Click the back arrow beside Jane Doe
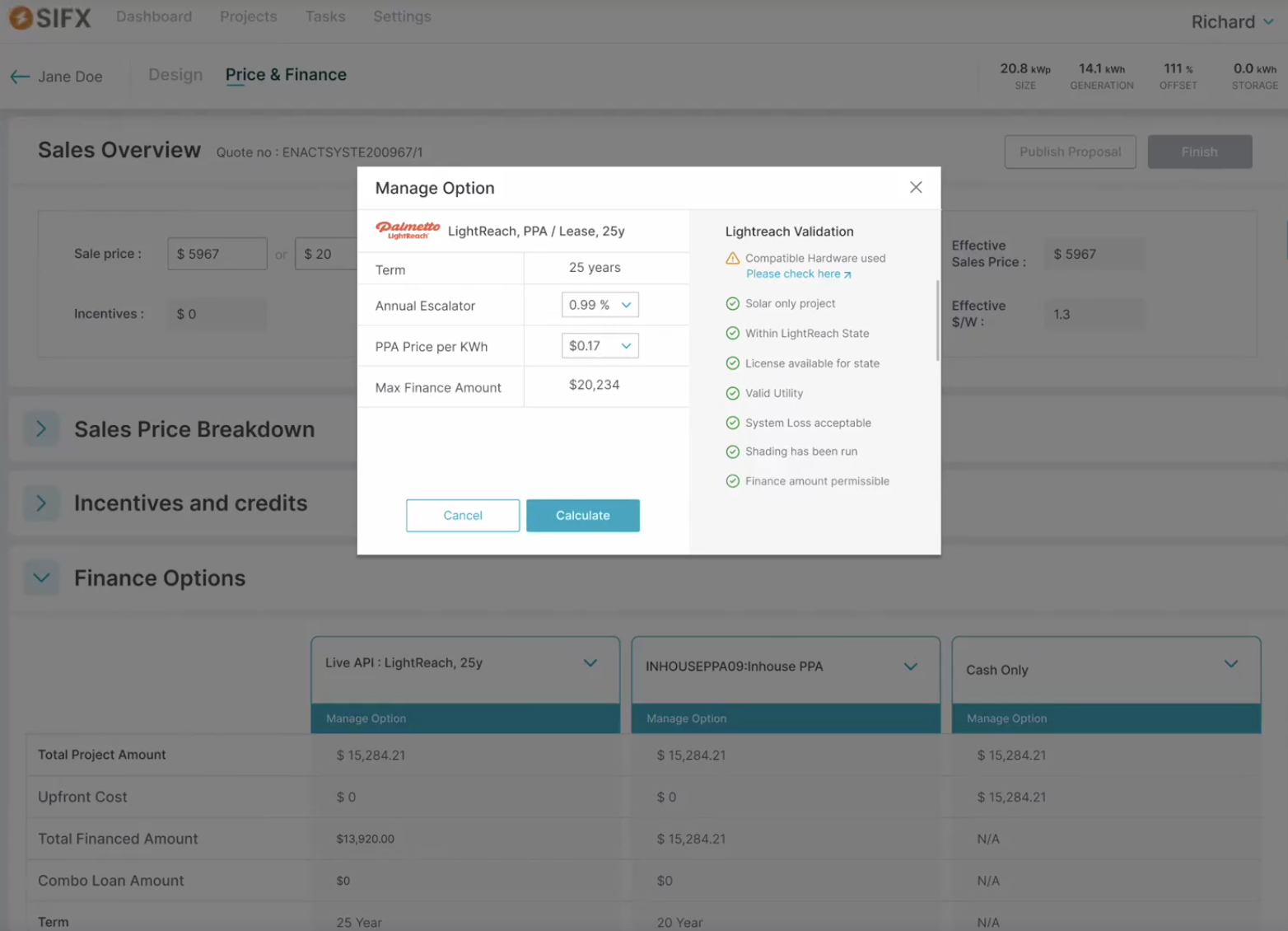 coord(20,77)
